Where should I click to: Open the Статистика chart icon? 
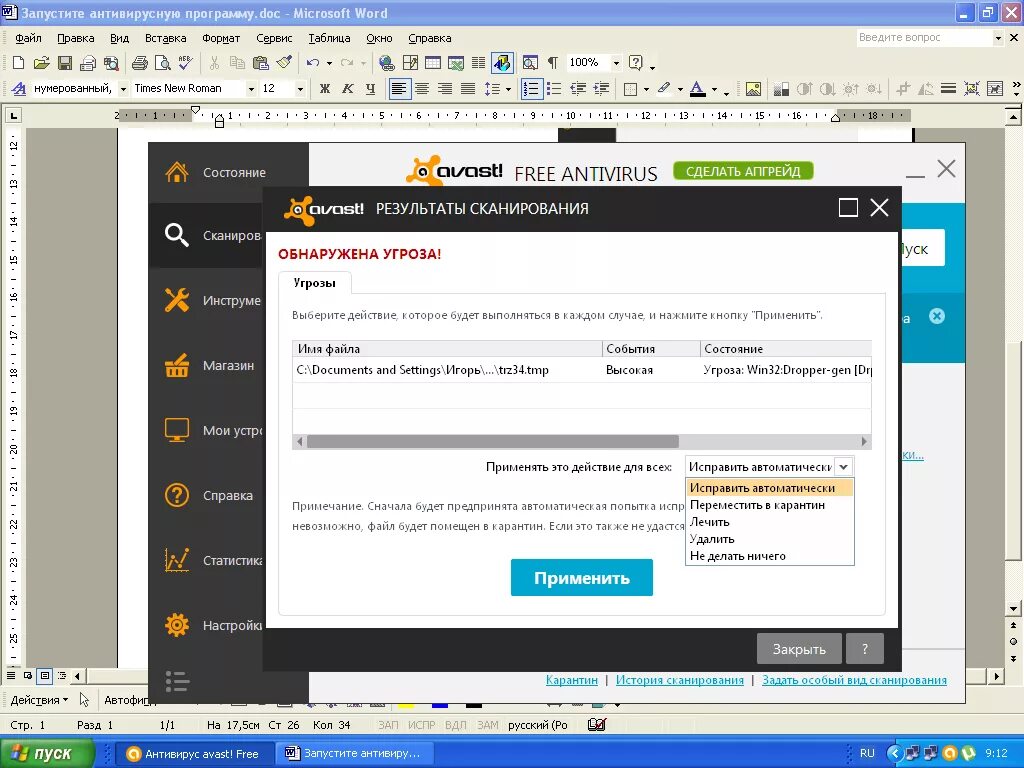177,560
